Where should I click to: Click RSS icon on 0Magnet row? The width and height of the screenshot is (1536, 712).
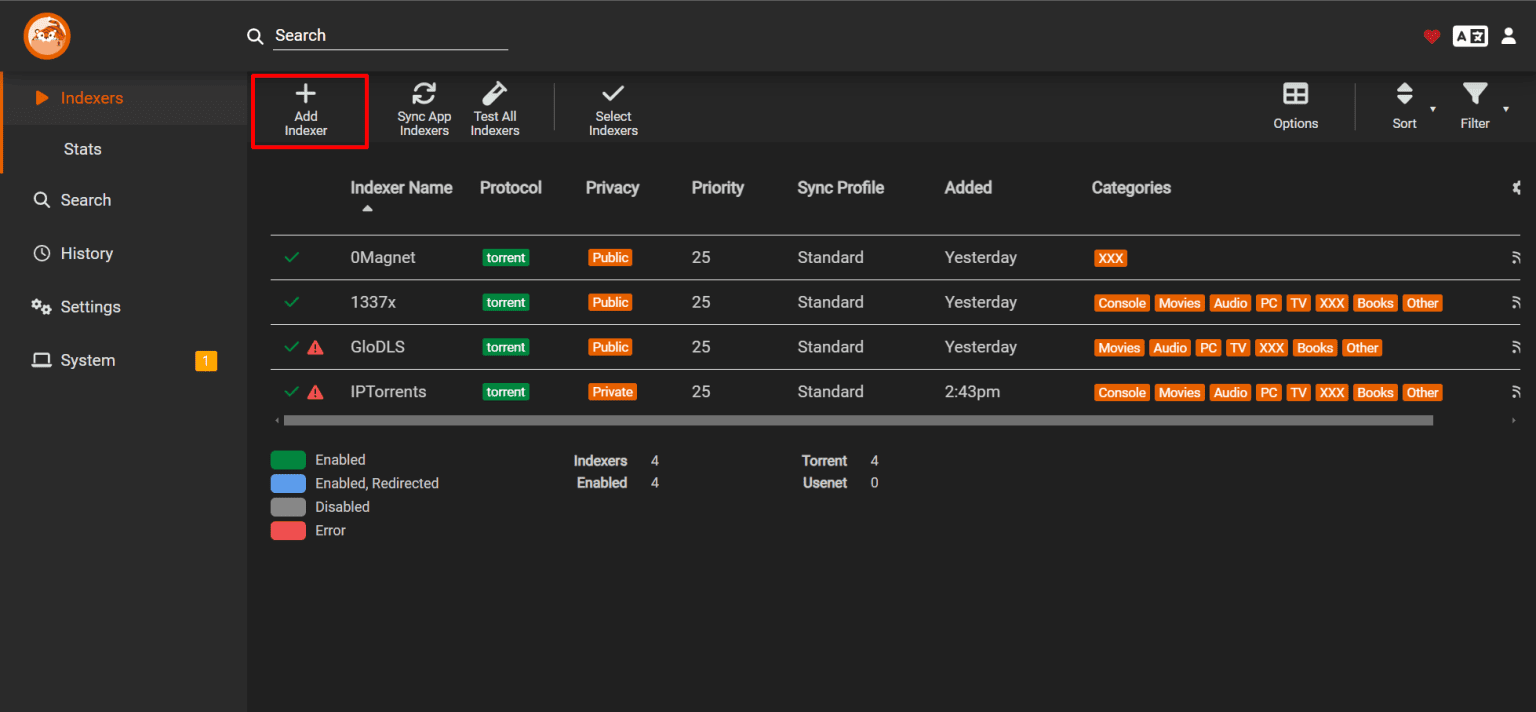(x=1516, y=258)
